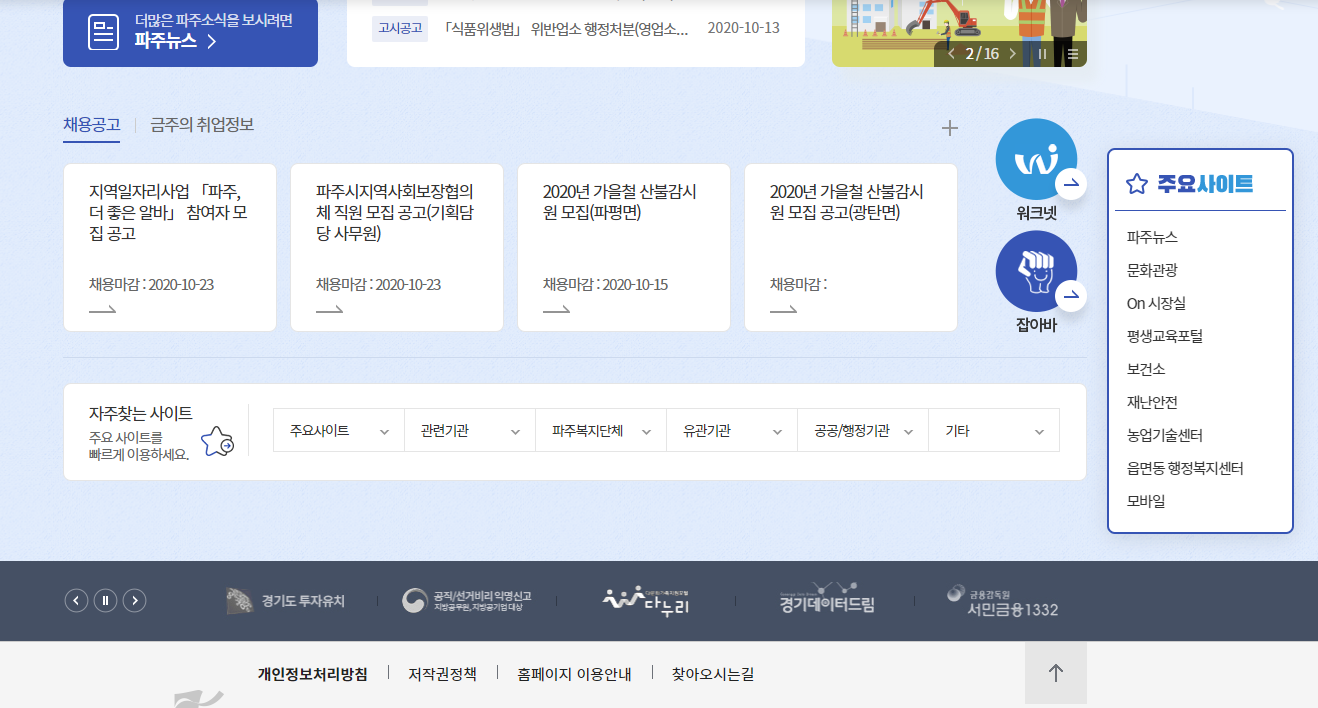Click arrow under 지역일자리사업 card

click(103, 310)
